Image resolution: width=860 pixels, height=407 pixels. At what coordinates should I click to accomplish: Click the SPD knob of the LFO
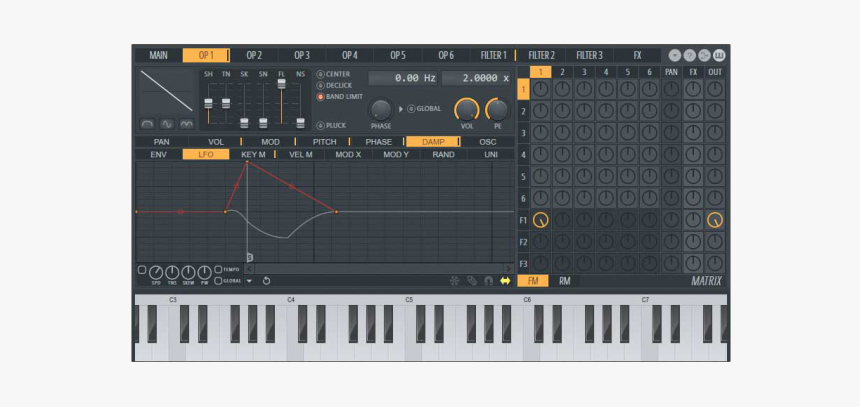coord(156,272)
